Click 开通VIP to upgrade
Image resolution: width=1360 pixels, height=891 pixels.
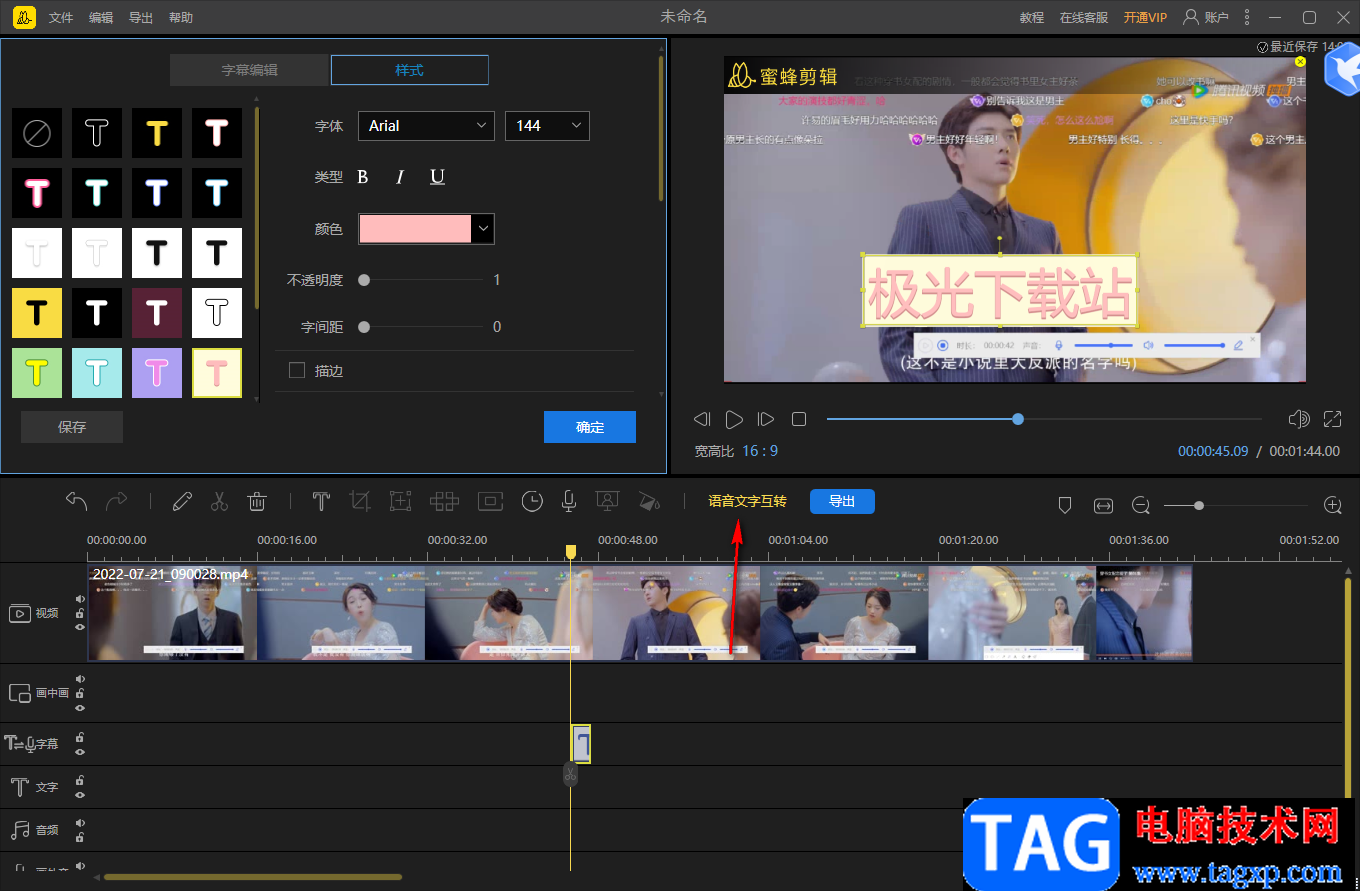click(x=1145, y=18)
